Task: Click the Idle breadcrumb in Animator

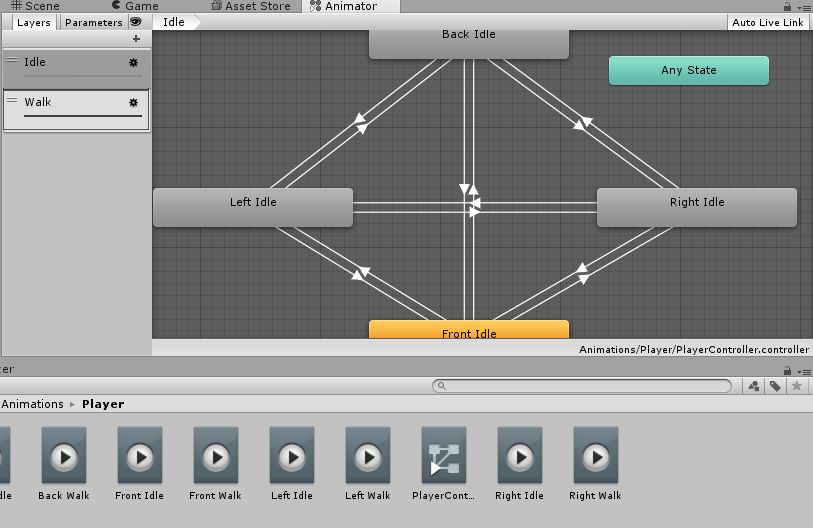Action: [x=175, y=22]
